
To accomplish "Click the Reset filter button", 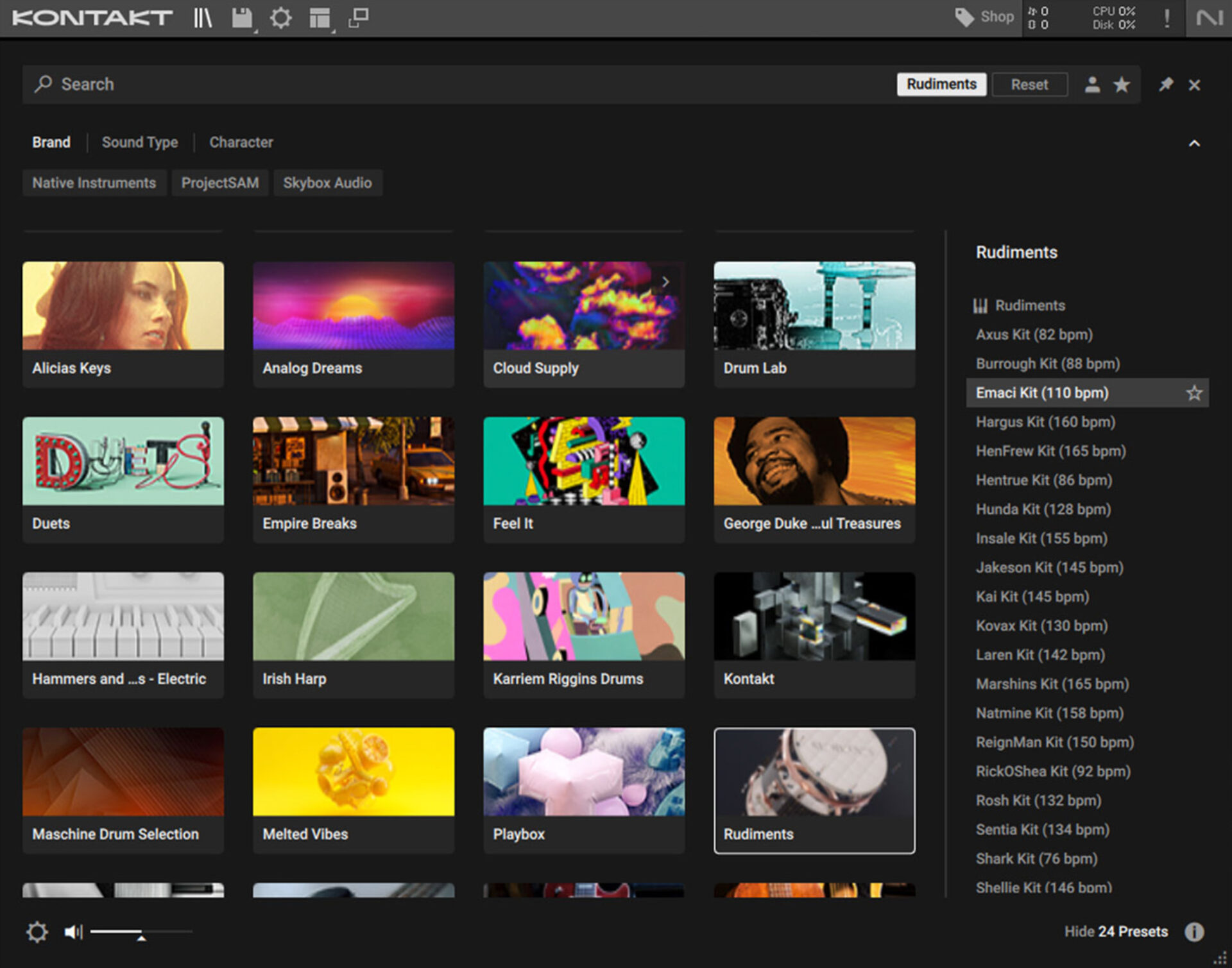I will pyautogui.click(x=1029, y=85).
